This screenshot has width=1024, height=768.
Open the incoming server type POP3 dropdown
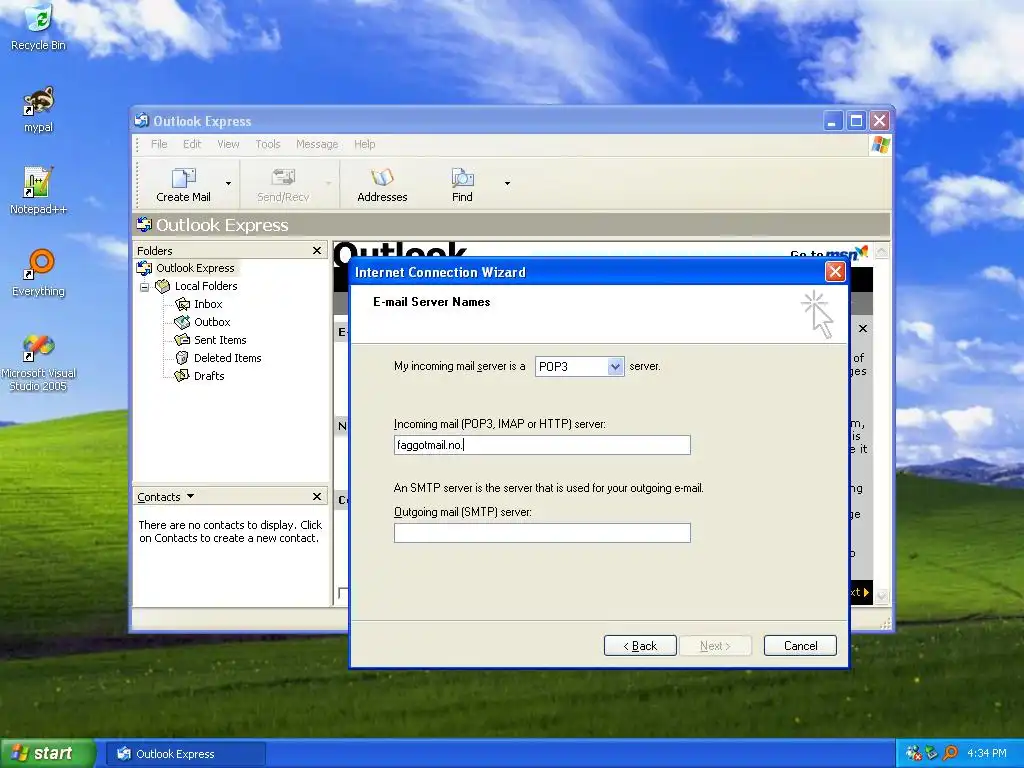pos(615,367)
